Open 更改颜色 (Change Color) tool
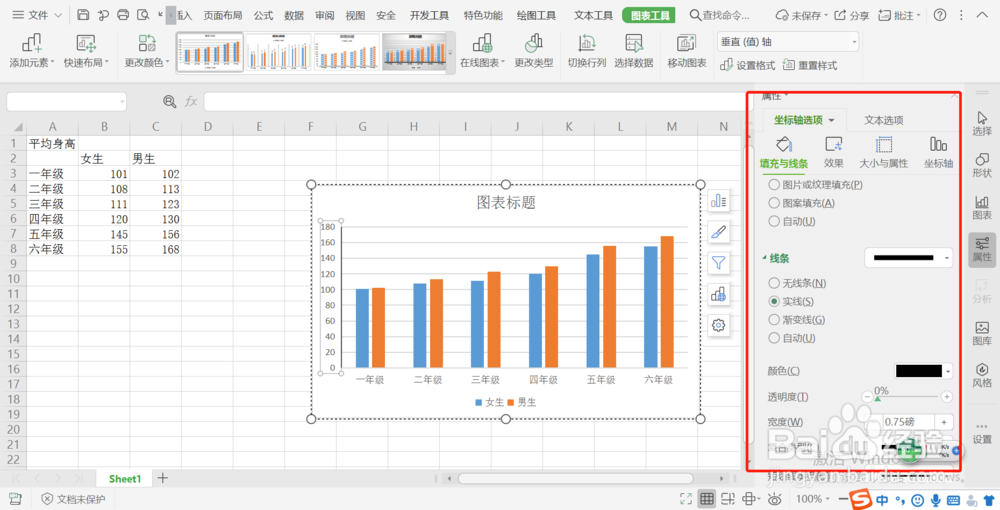1000x510 pixels. [147, 51]
